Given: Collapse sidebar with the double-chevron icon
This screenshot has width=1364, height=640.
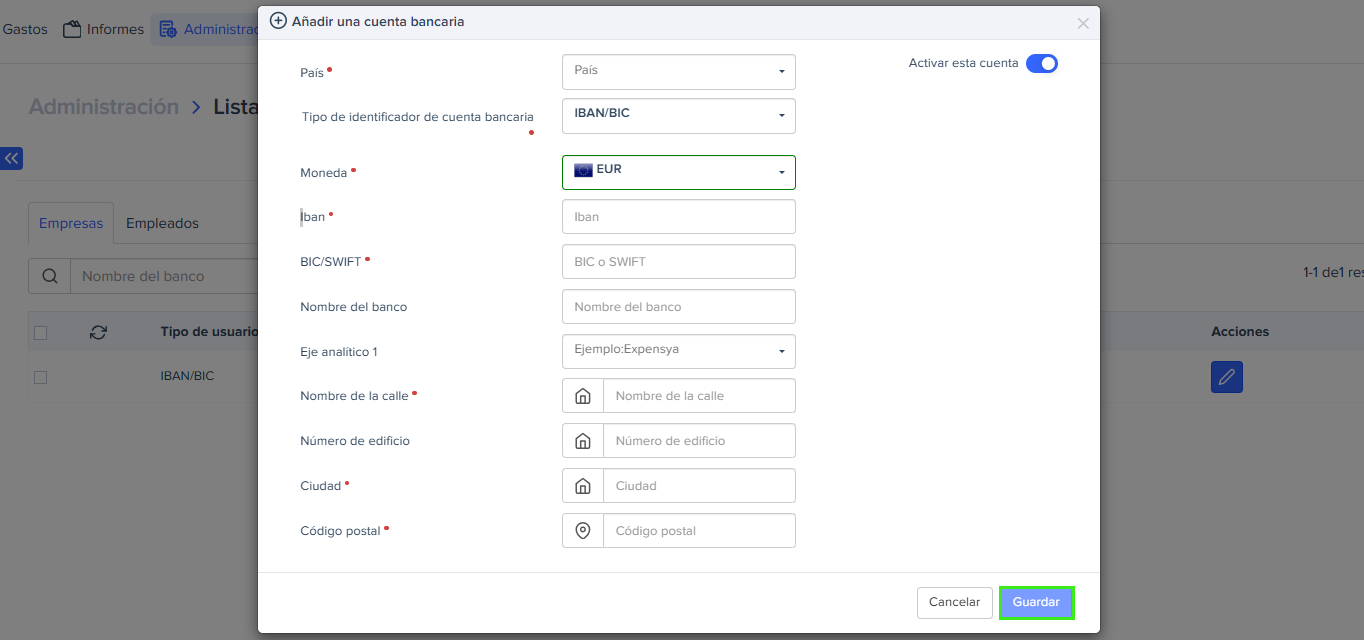Looking at the screenshot, I should tap(11, 158).
